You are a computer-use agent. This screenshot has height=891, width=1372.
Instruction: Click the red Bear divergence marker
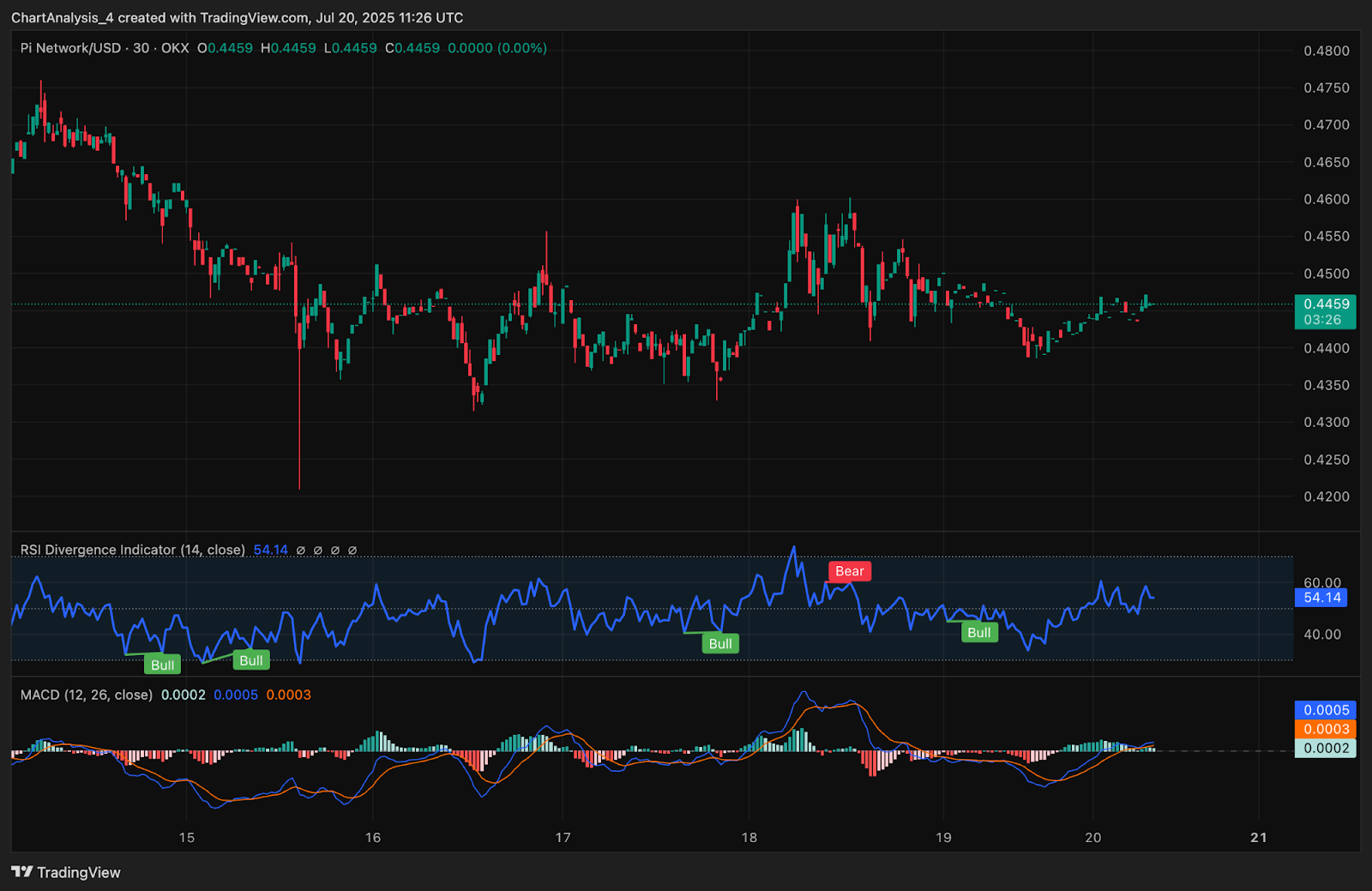(x=849, y=571)
